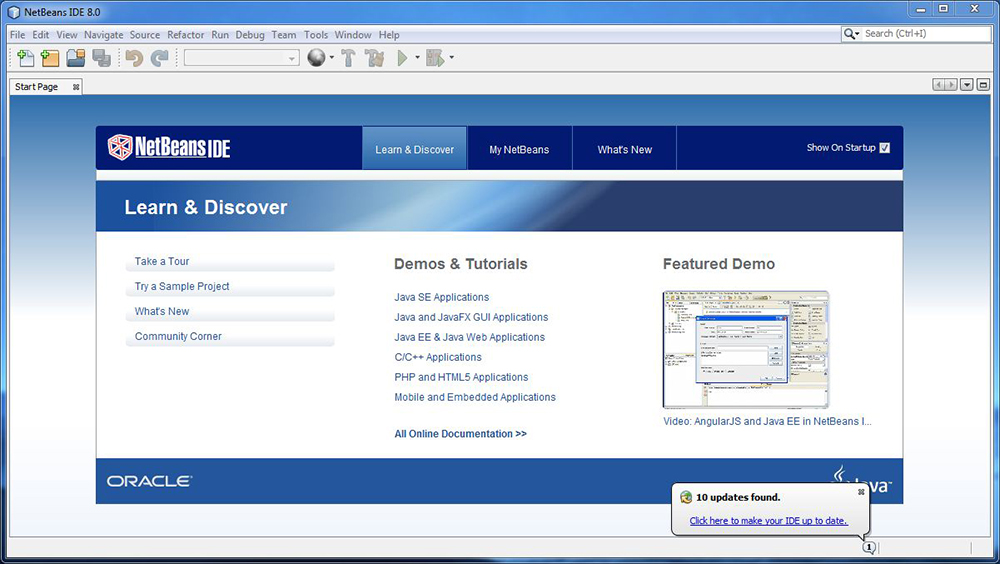This screenshot has width=1000, height=564.
Task: Click the updates icon in the popup
Action: point(686,497)
